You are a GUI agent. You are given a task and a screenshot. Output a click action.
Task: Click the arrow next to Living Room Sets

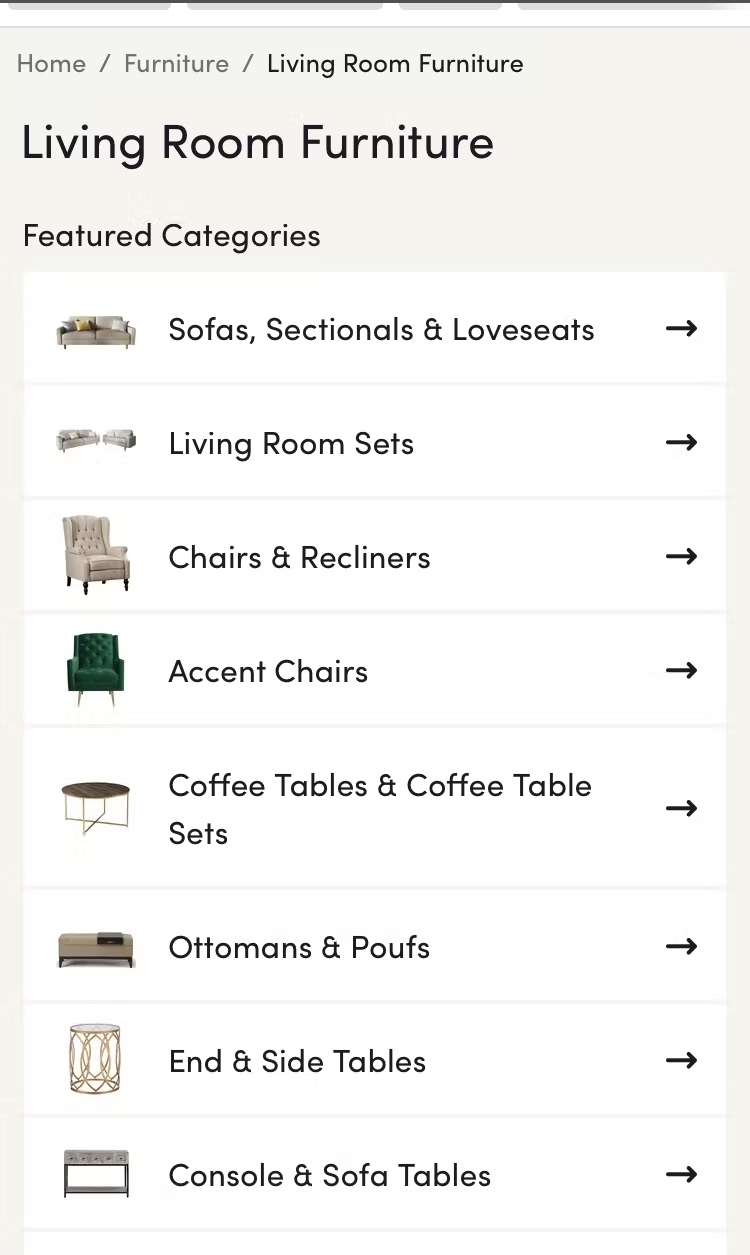coord(681,442)
